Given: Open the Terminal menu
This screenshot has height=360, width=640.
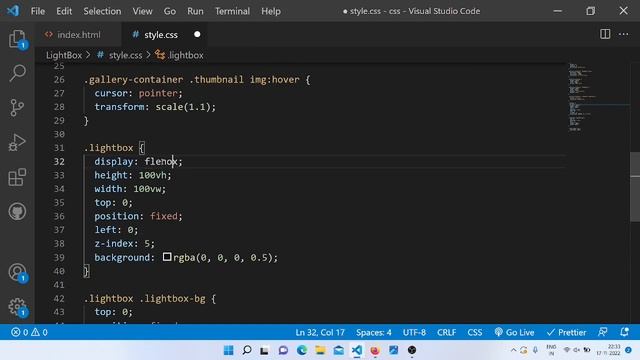Looking at the screenshot, I should click(232, 11).
